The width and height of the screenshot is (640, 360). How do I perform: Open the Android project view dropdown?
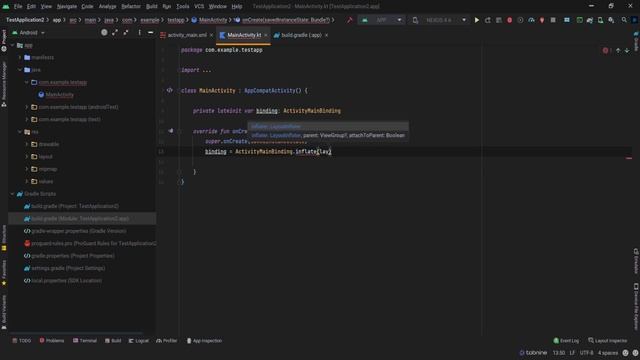tap(29, 33)
